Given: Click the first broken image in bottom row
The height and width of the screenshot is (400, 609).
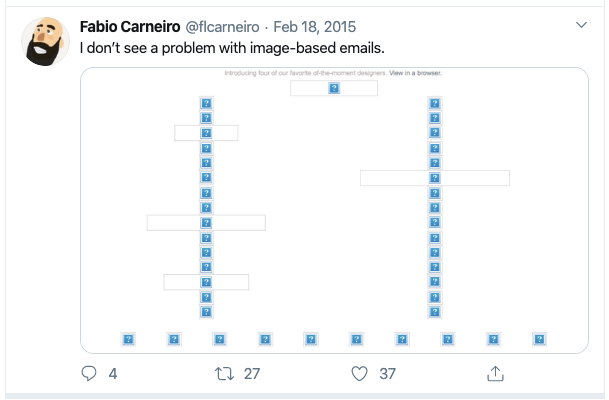Looking at the screenshot, I should 129,339.
